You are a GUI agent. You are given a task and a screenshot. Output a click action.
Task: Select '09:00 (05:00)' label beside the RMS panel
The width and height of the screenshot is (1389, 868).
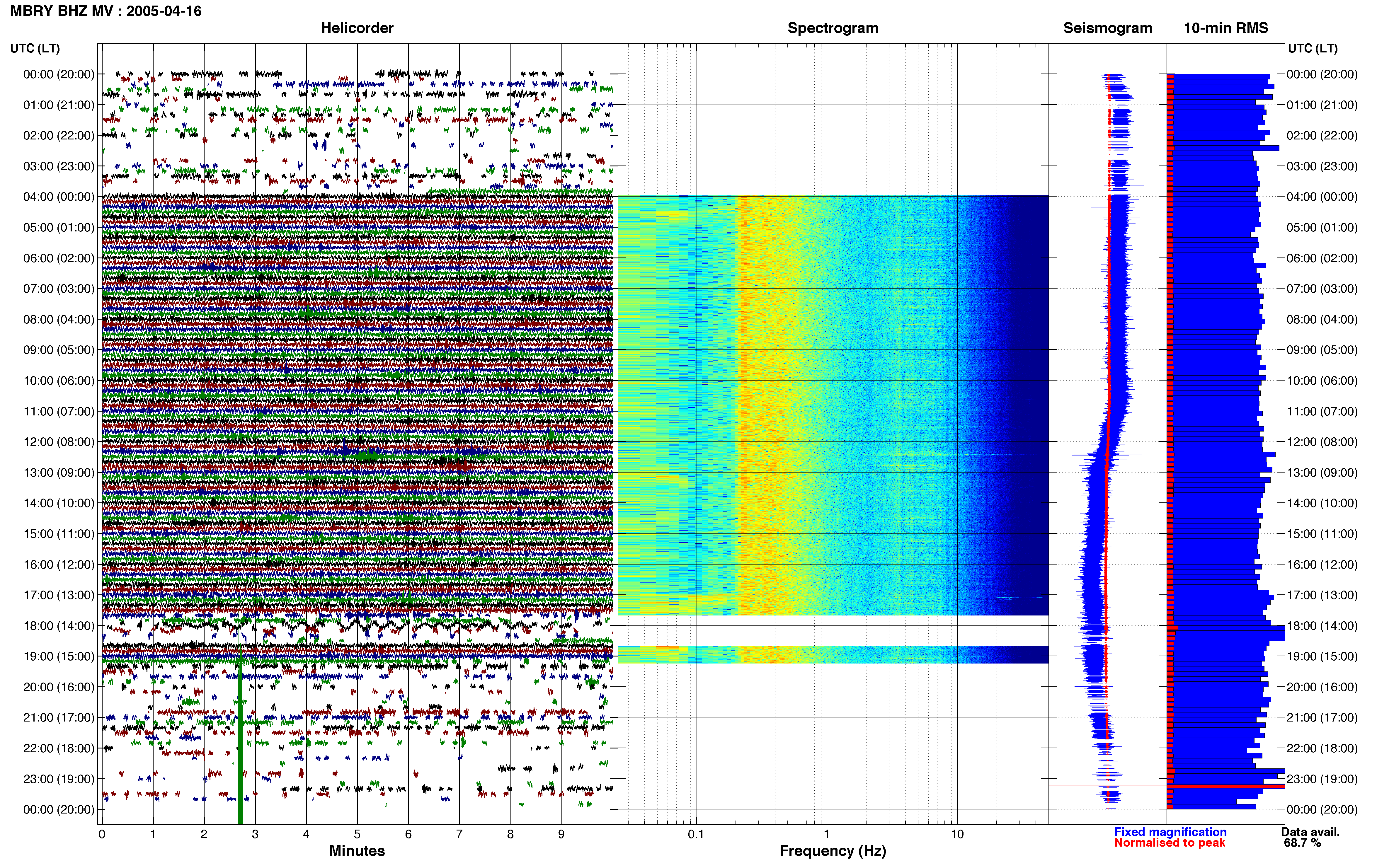point(1322,350)
